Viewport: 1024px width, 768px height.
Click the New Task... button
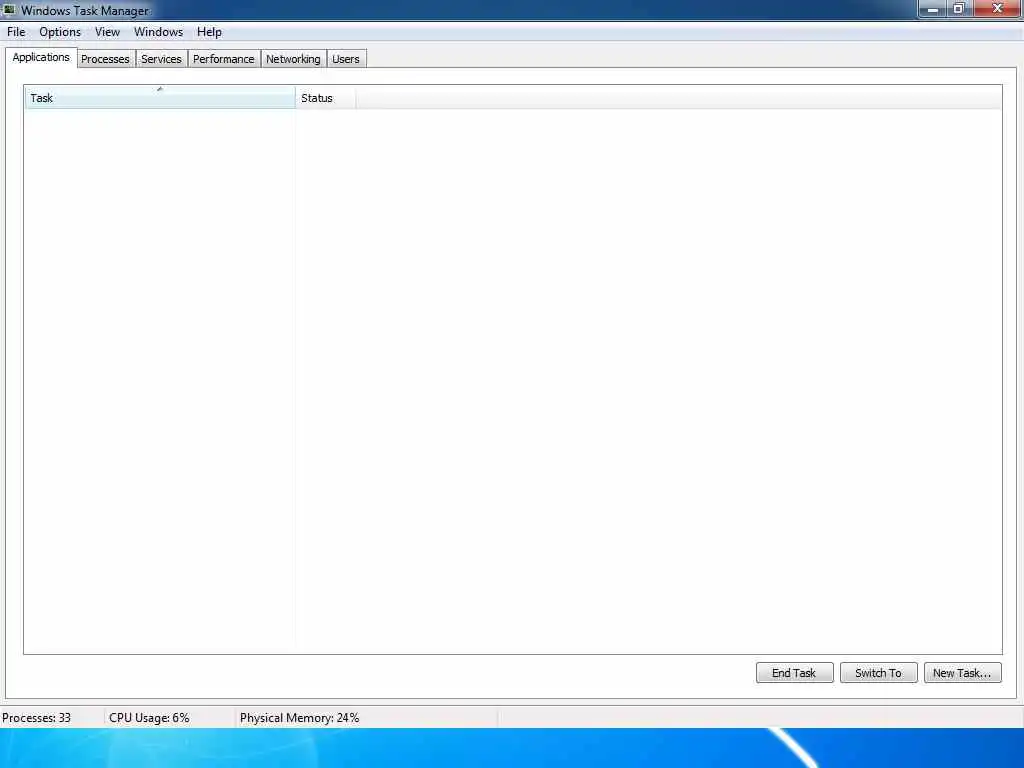[962, 673]
